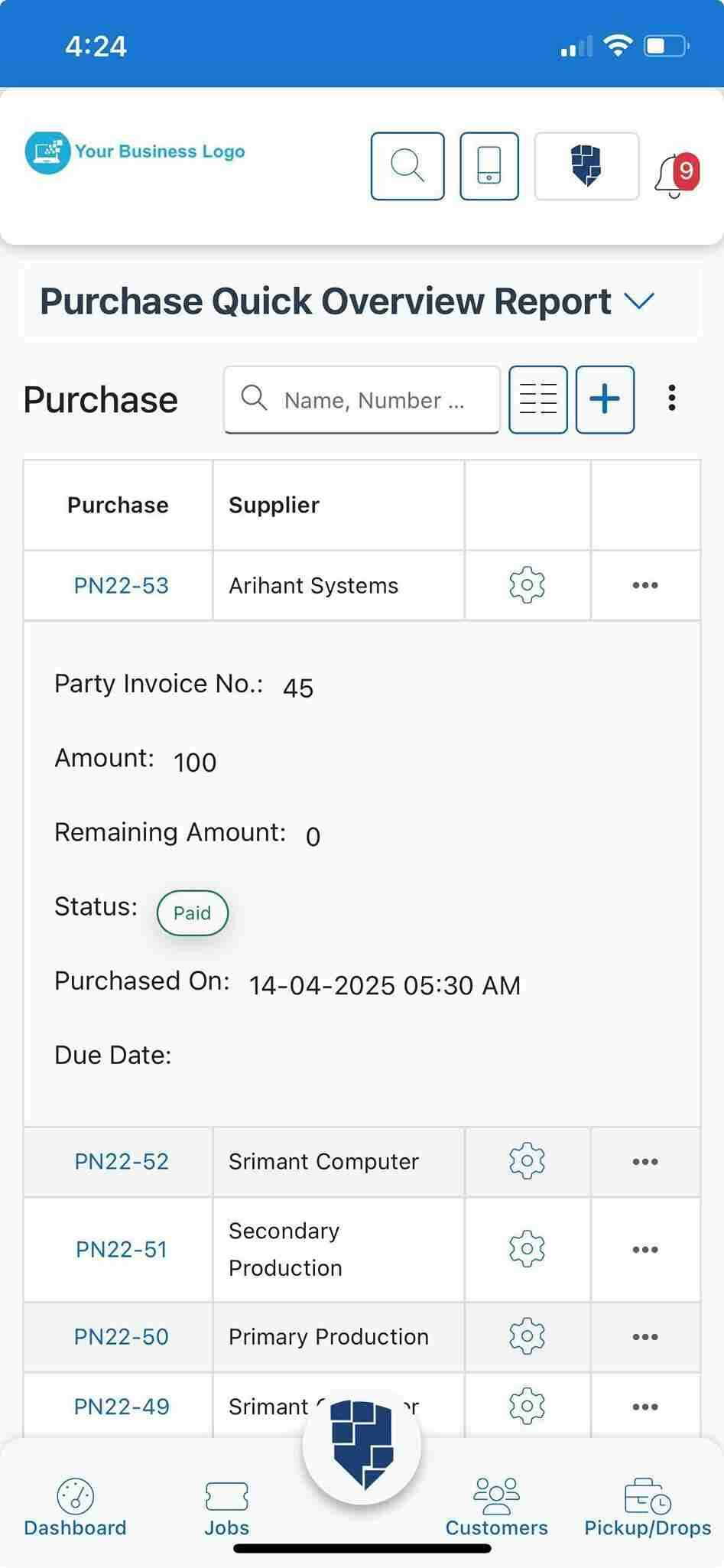Viewport: 724px width, 1568px height.
Task: Open settings gear for Srimant Computer PN22-52
Action: pyautogui.click(x=527, y=1161)
